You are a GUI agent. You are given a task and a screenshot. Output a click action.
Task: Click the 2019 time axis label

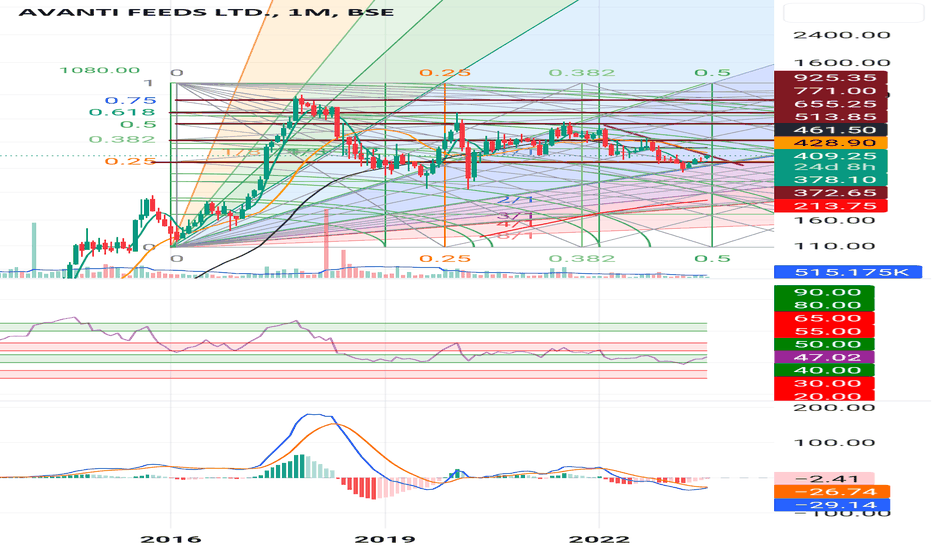(385, 539)
